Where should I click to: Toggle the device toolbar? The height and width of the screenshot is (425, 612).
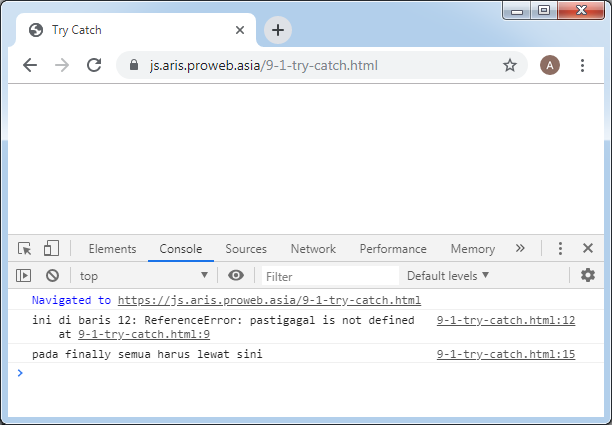click(51, 248)
